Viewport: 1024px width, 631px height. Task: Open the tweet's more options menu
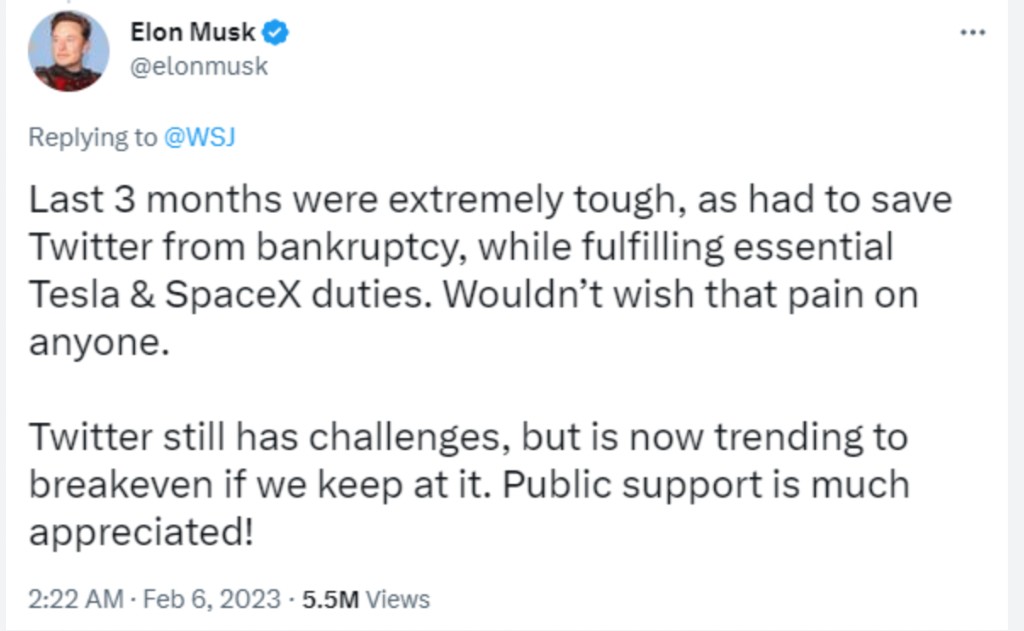pos(972,32)
